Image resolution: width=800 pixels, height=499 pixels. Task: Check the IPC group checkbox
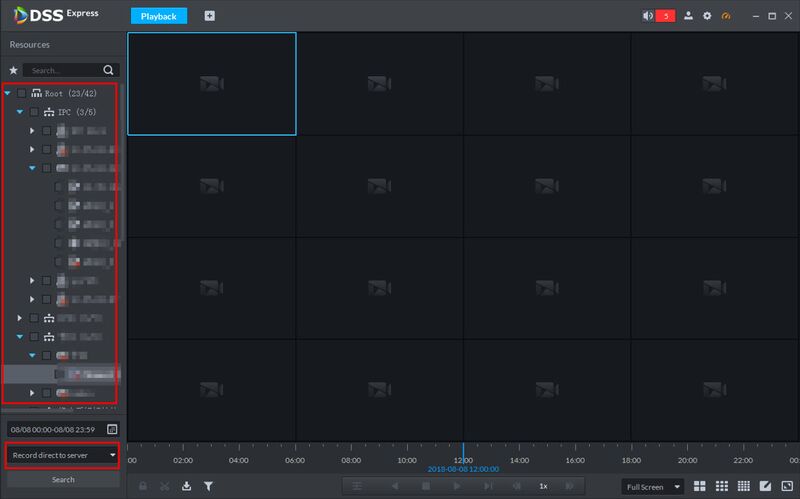coord(34,112)
